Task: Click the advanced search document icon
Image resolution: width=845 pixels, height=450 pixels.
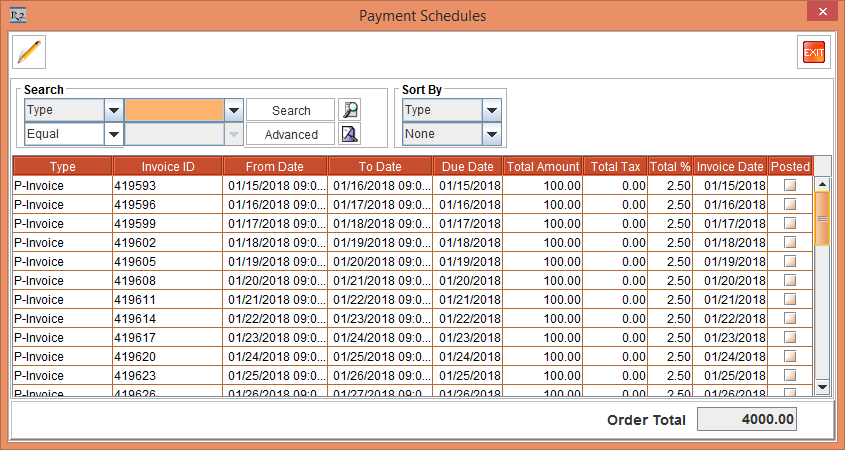Action: [349, 134]
